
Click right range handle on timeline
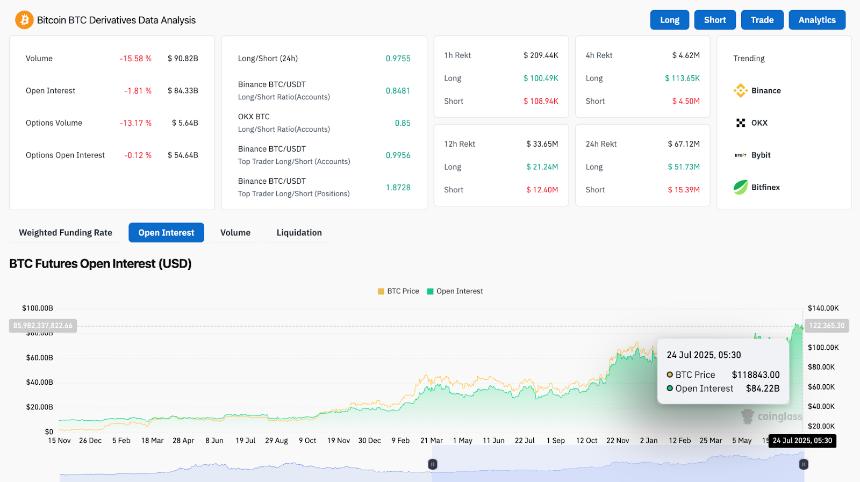(x=804, y=464)
